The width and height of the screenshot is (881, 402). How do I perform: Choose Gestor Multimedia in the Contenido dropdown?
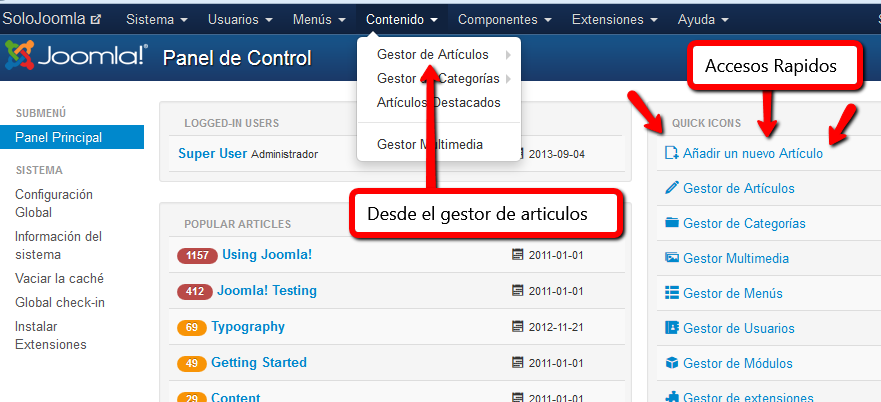click(x=430, y=144)
